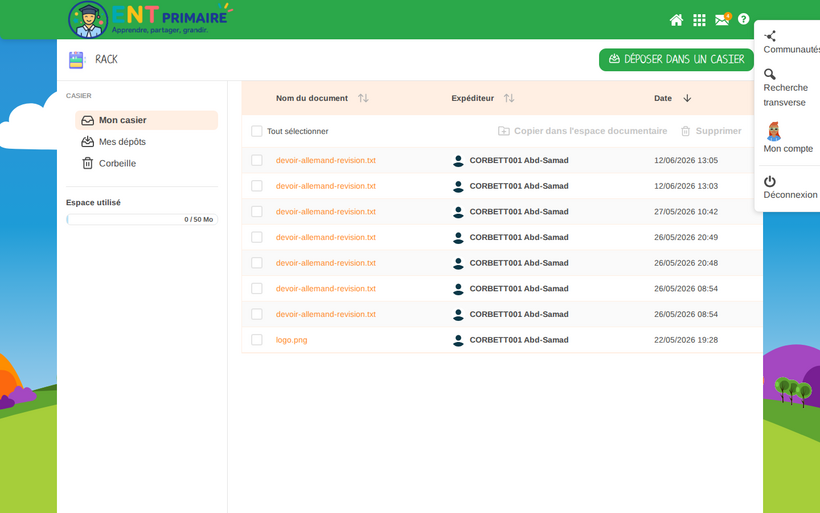Click the 0 / 50 Mo storage bar
The height and width of the screenshot is (513, 820).
coord(142,220)
